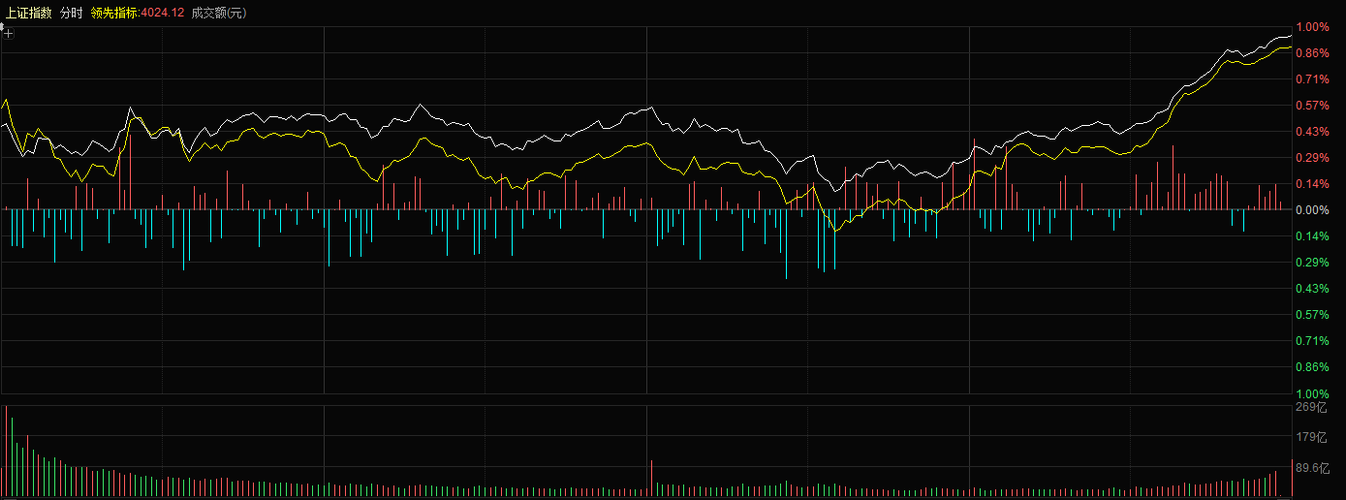Switch to the 分时 view label
This screenshot has height=500, width=1346.
(x=71, y=13)
